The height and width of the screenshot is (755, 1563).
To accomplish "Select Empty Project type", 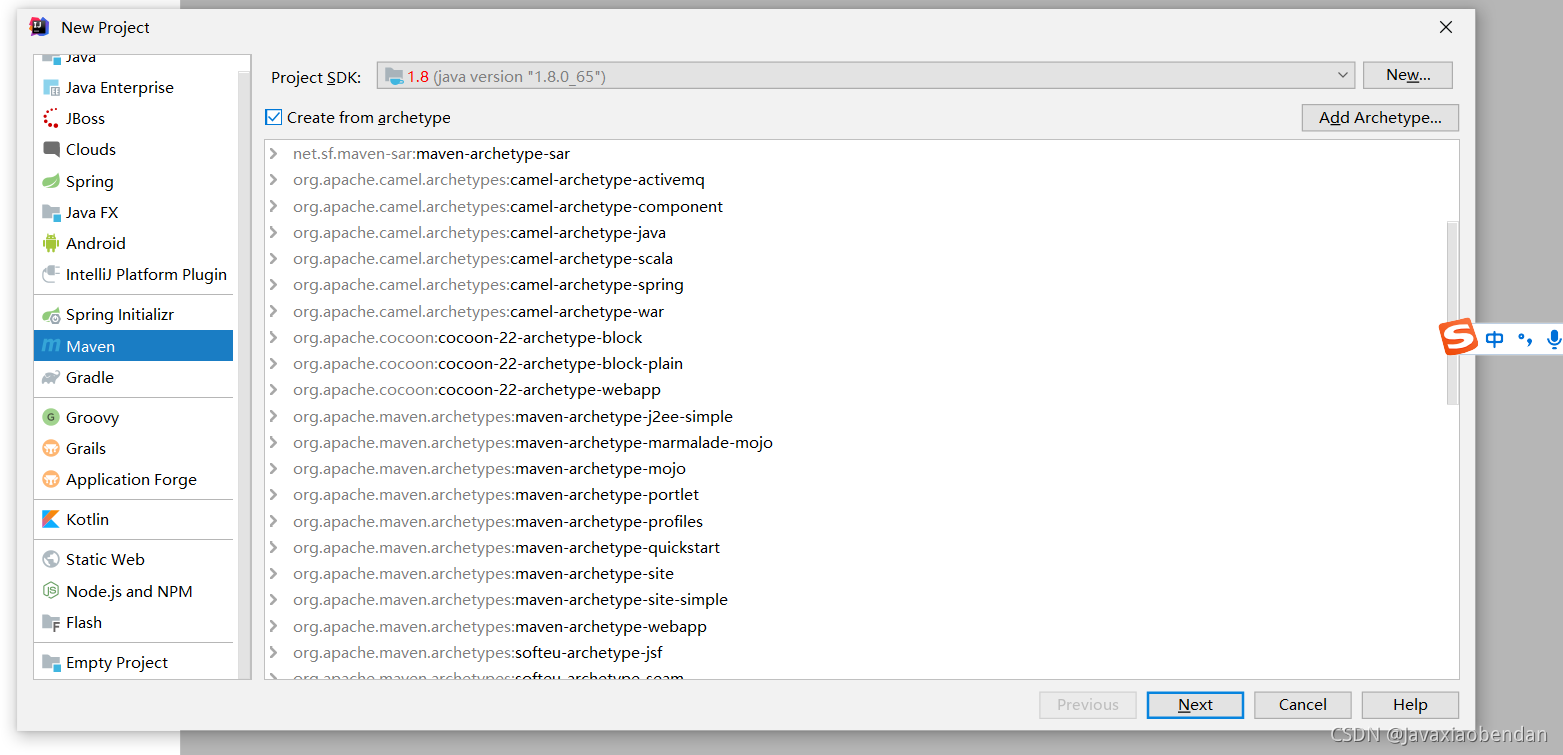I will [x=134, y=663].
